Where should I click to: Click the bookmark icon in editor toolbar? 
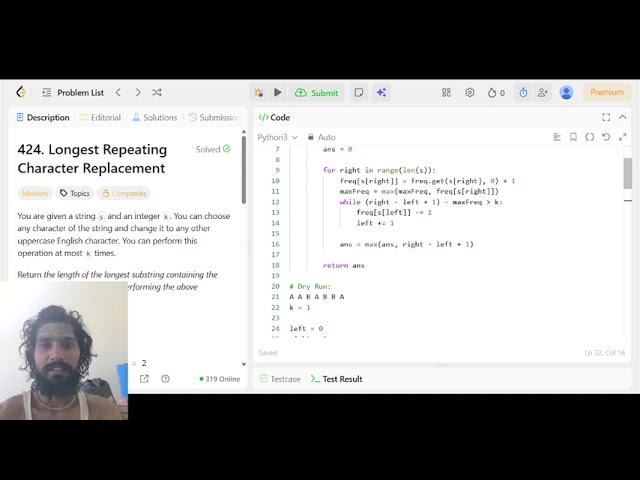click(573, 137)
